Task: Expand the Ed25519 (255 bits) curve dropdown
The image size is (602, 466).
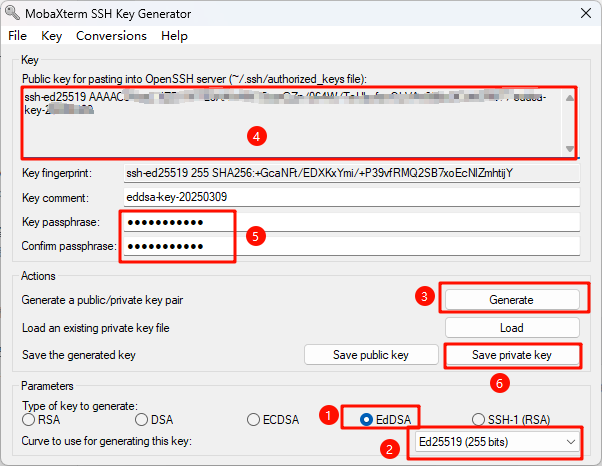Action: click(497, 442)
